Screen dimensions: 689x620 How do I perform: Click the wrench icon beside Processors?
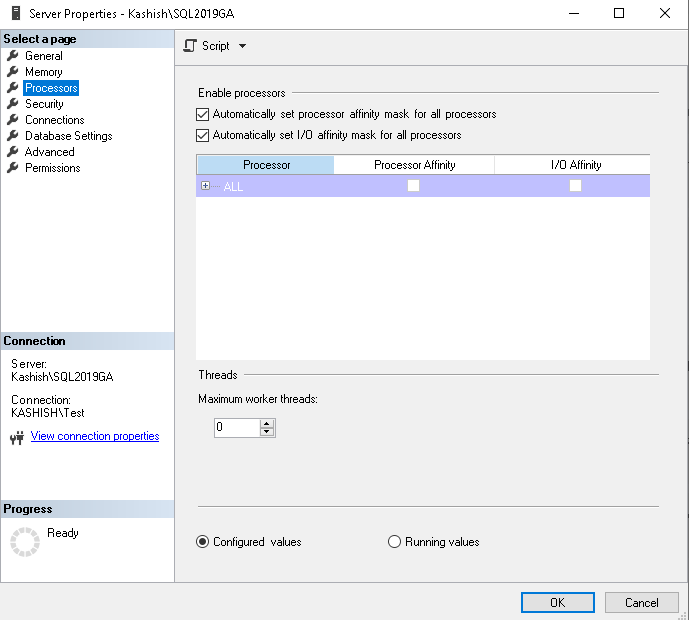(x=13, y=87)
